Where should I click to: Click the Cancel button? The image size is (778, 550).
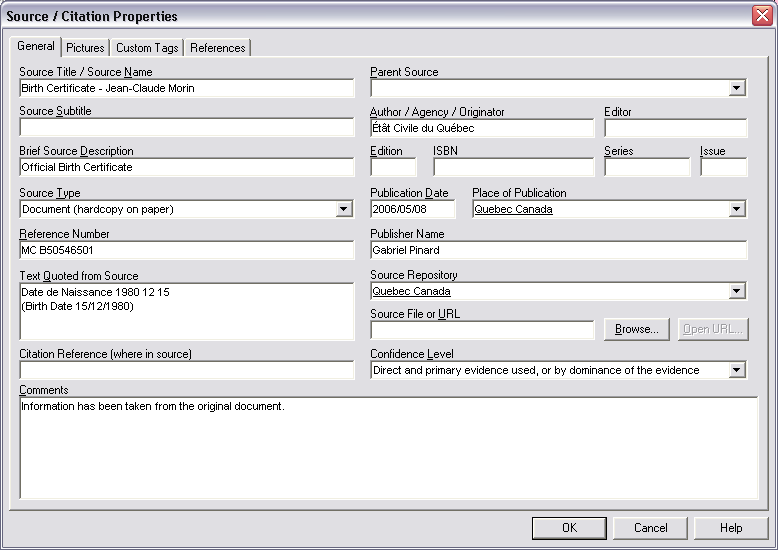[x=650, y=528]
